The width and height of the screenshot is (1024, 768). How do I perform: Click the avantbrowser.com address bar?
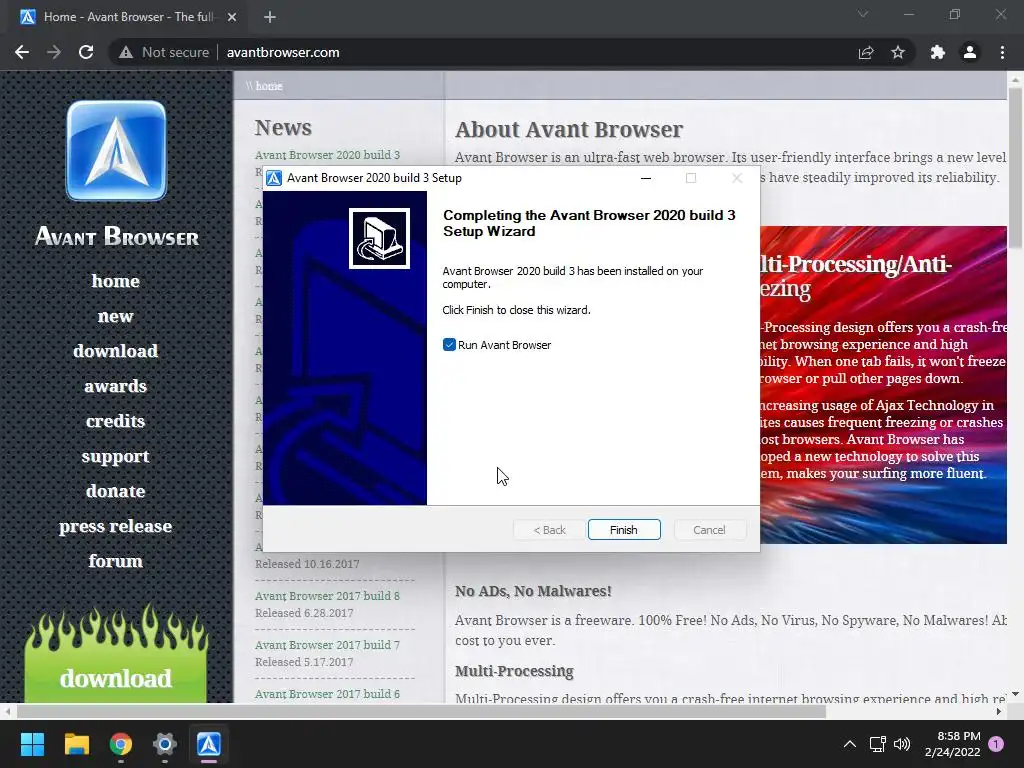pyautogui.click(x=283, y=52)
